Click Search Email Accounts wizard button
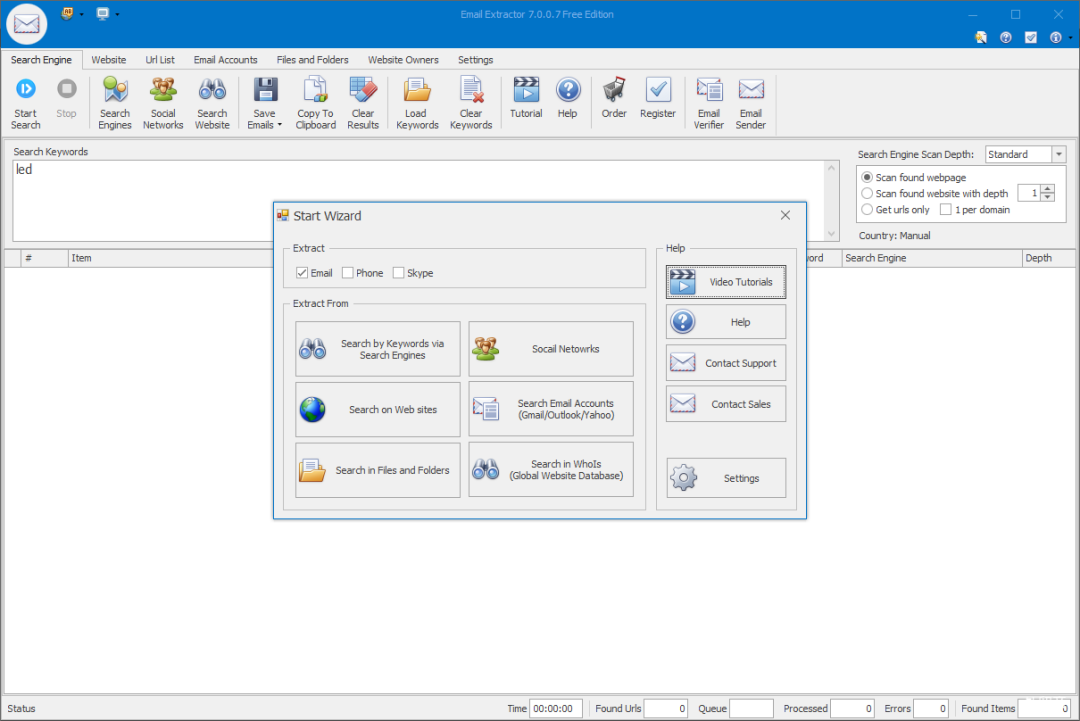Screen dimensions: 1080x721 551,409
